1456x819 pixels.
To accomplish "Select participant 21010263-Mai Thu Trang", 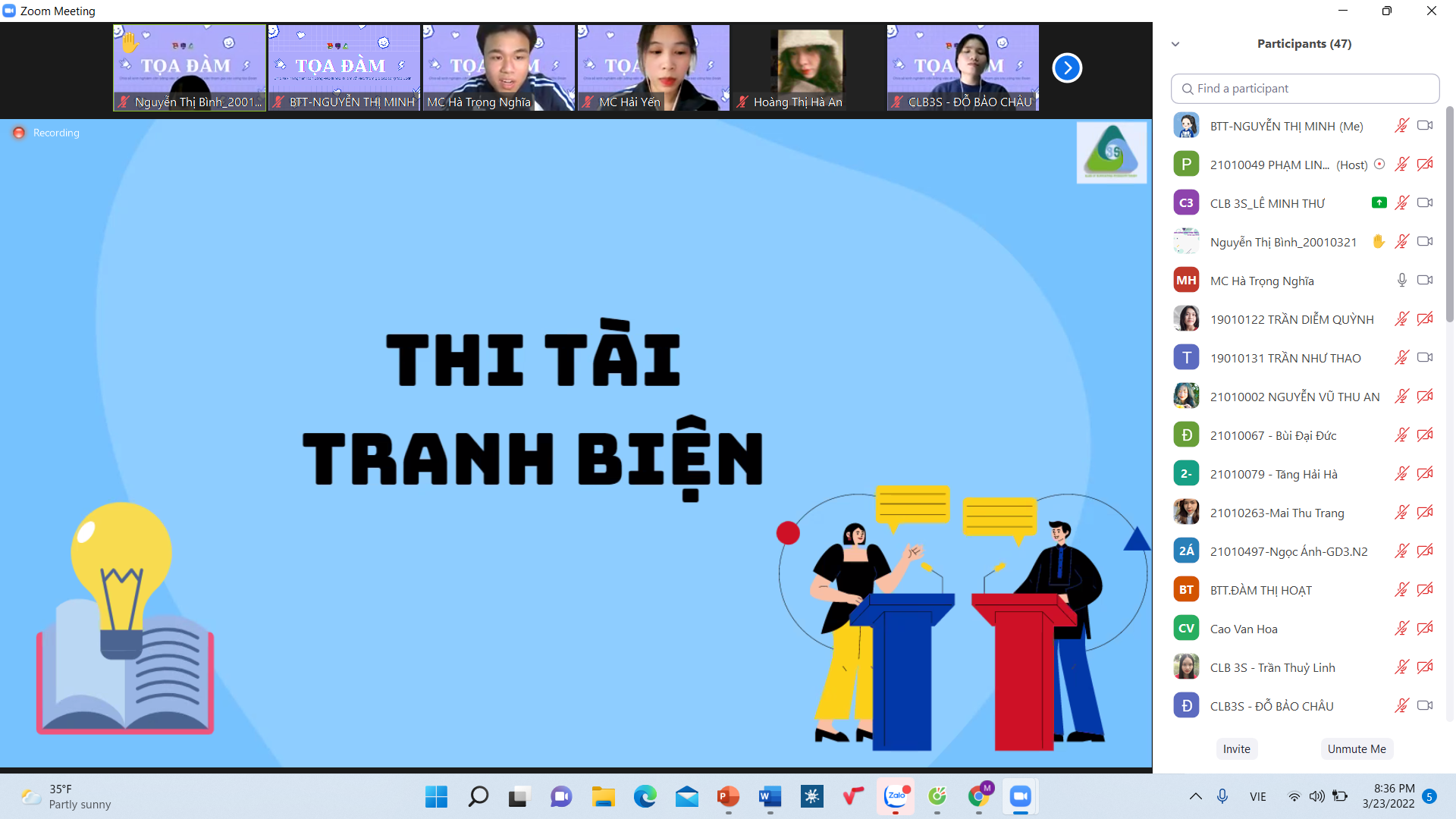I will click(1277, 513).
